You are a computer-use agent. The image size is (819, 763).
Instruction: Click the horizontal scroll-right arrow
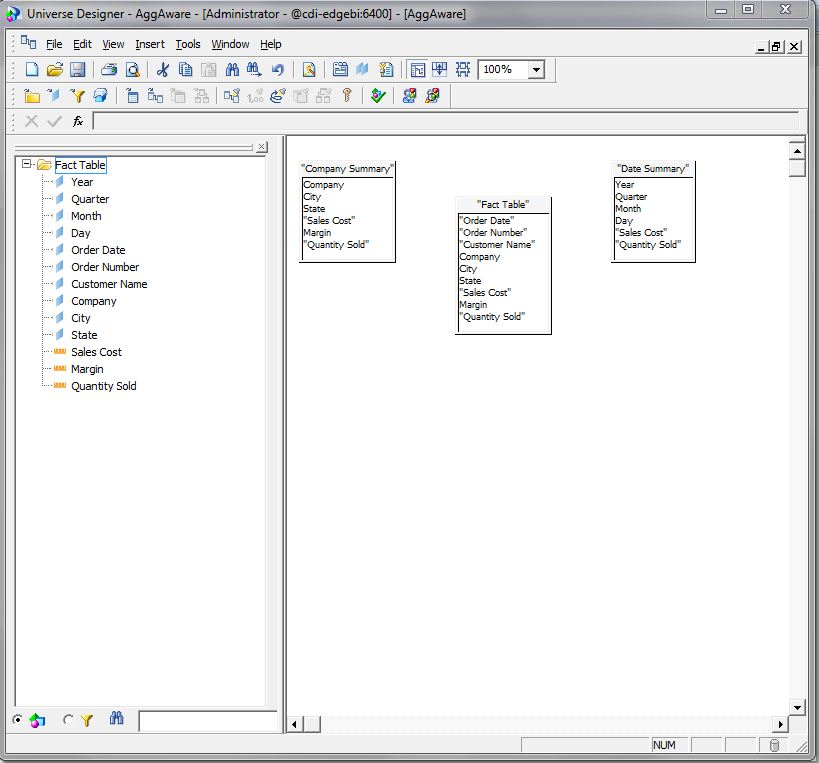point(780,724)
